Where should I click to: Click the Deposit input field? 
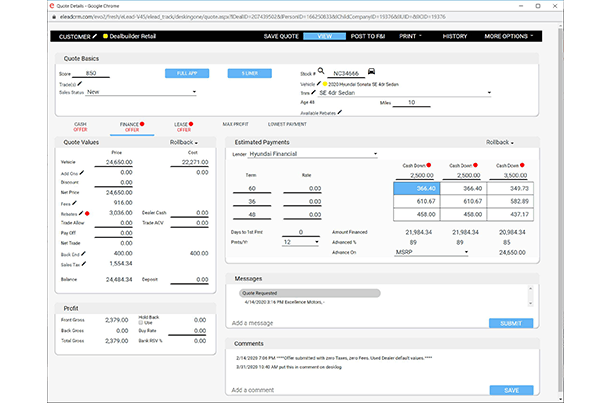(189, 279)
